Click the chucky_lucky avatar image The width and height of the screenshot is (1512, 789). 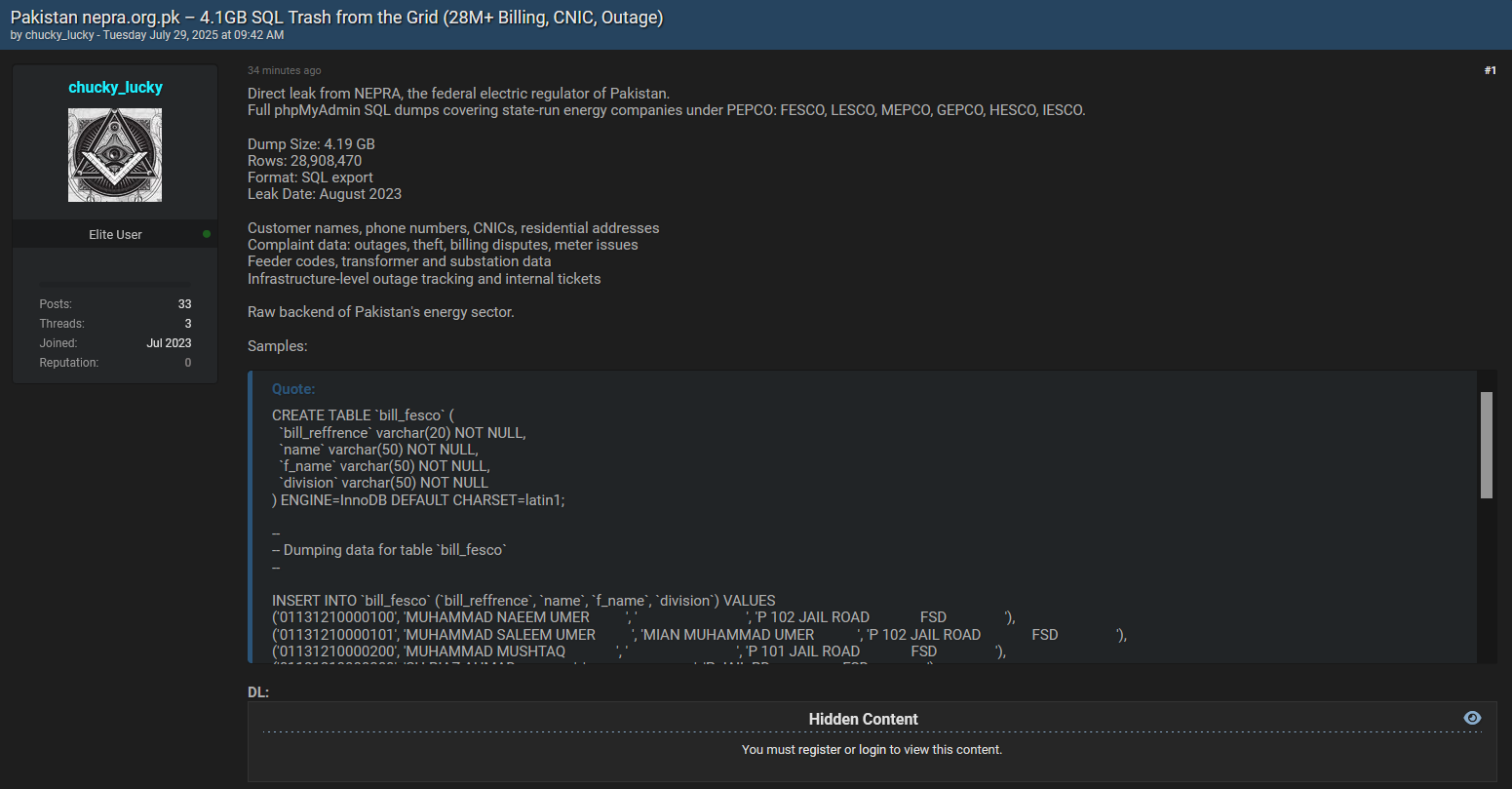[x=115, y=155]
